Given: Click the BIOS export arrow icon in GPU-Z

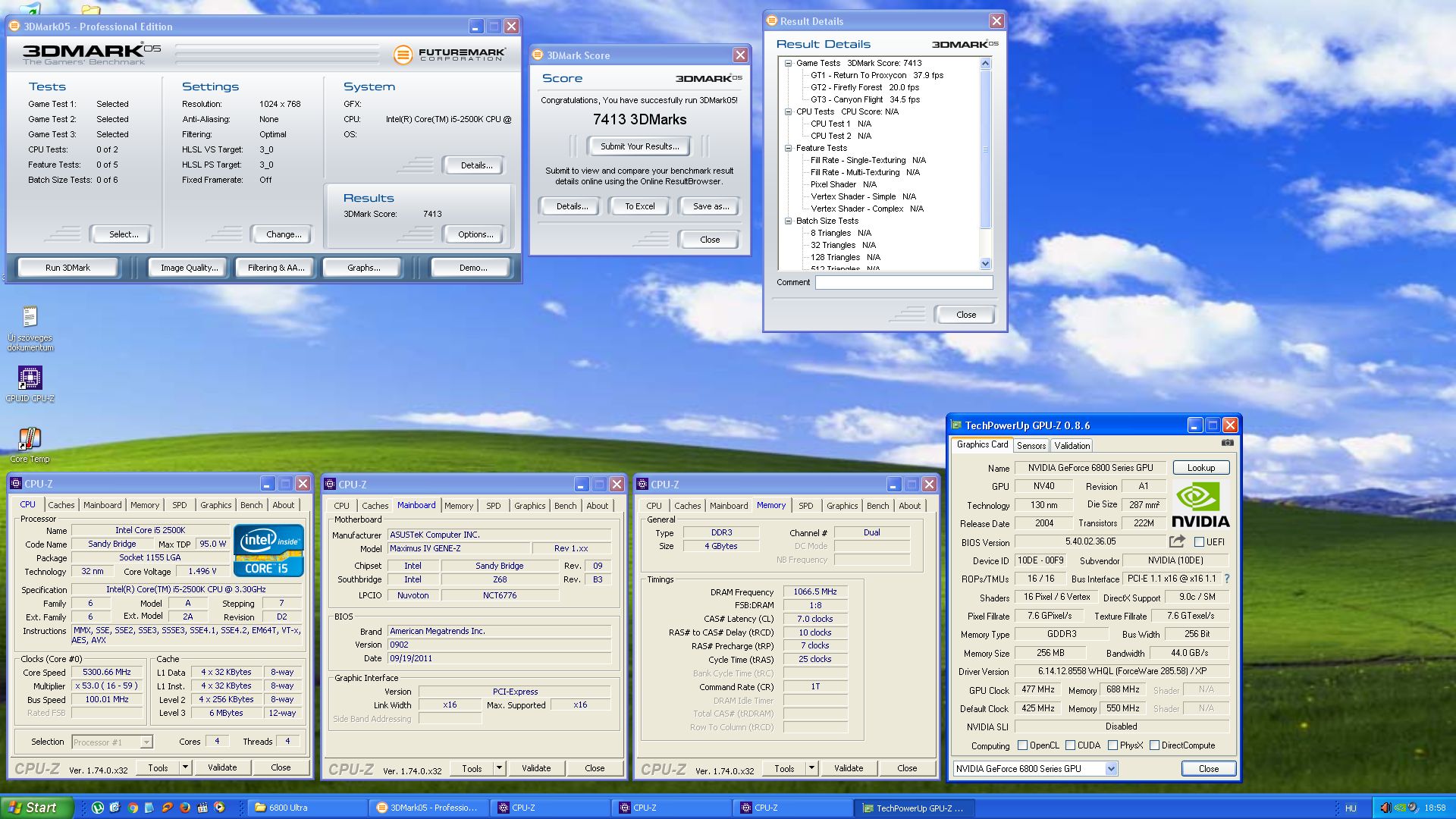Looking at the screenshot, I should click(x=1177, y=541).
